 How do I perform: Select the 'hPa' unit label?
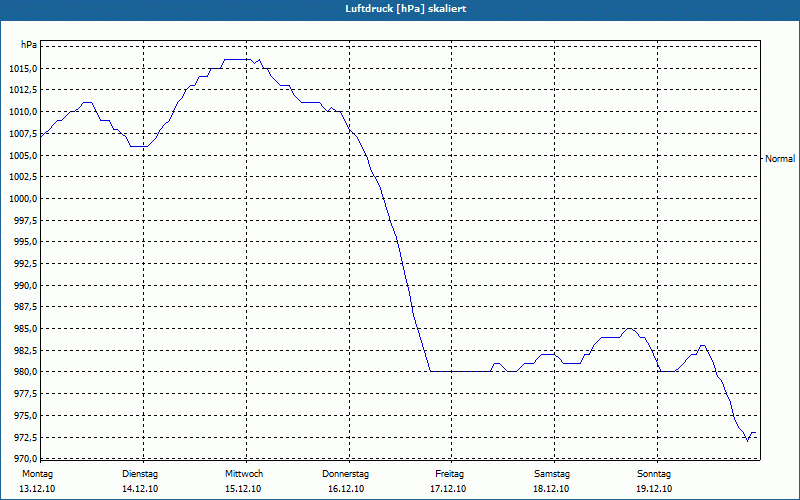[29, 45]
